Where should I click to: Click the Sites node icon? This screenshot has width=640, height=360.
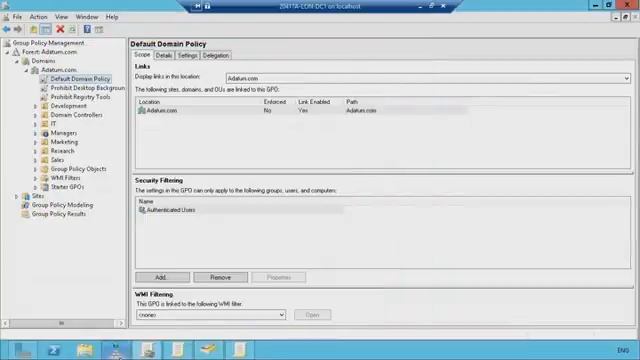[x=26, y=196]
